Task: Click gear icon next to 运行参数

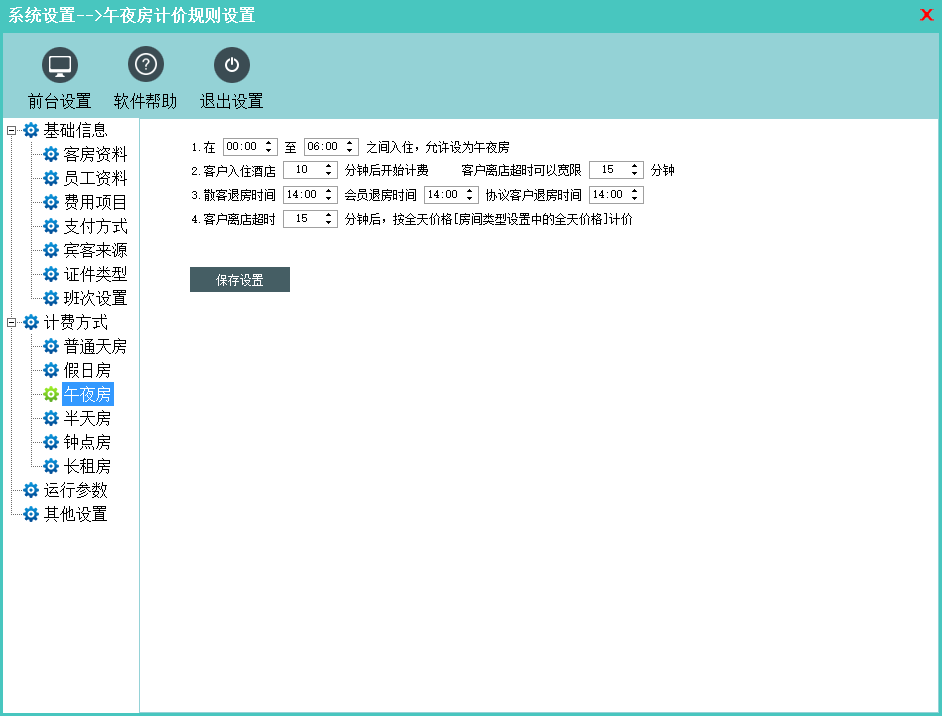Action: point(31,490)
